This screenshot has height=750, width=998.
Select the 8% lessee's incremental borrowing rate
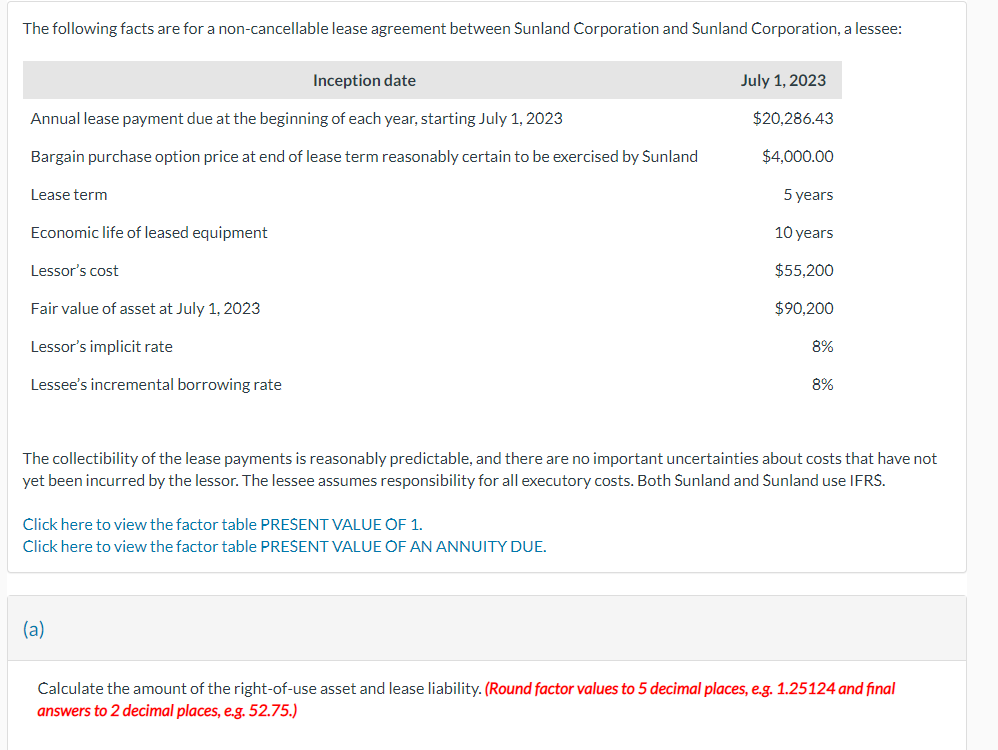pyautogui.click(x=822, y=385)
